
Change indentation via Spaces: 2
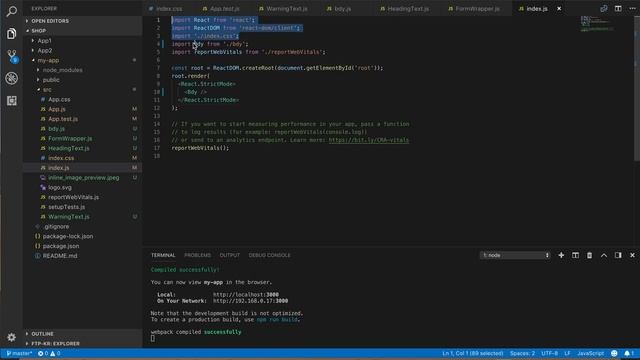point(522,353)
